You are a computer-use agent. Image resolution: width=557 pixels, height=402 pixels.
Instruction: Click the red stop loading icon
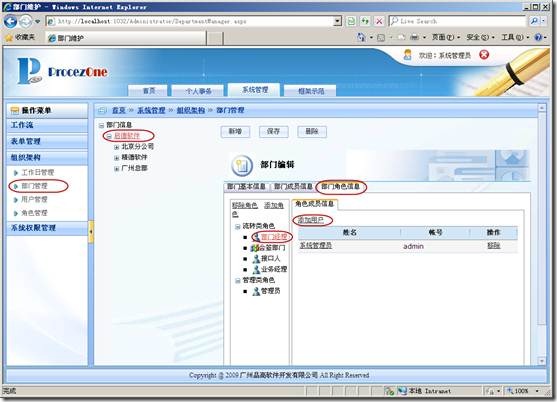[x=379, y=21]
